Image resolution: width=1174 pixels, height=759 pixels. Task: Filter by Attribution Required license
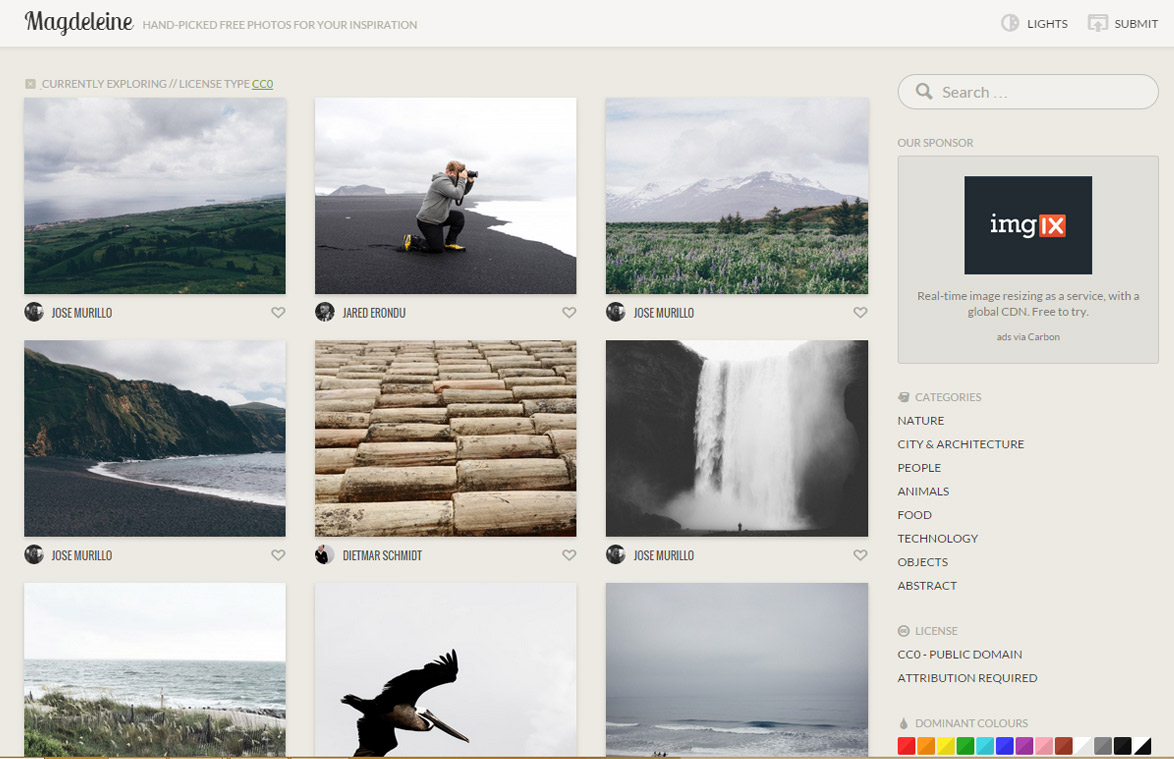(x=967, y=678)
